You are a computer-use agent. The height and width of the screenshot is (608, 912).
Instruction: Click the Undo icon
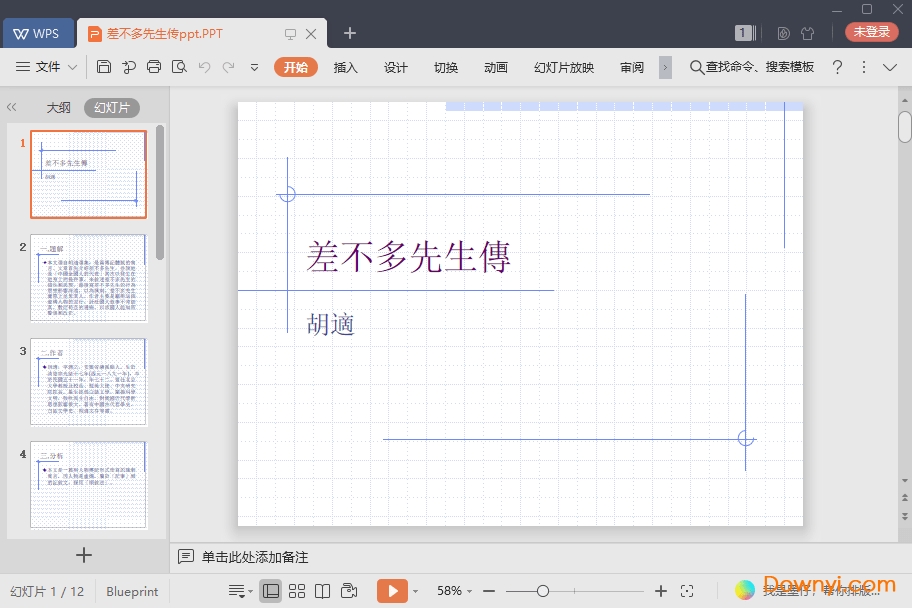[206, 67]
